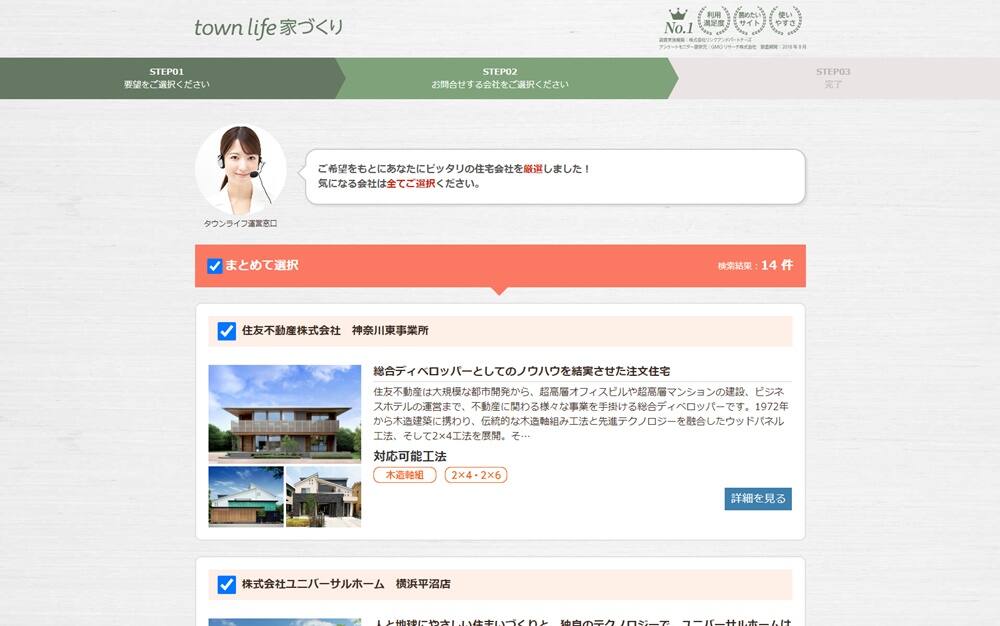The width and height of the screenshot is (1000, 626).
Task: Click the STEP02 progress step
Action: click(x=500, y=80)
